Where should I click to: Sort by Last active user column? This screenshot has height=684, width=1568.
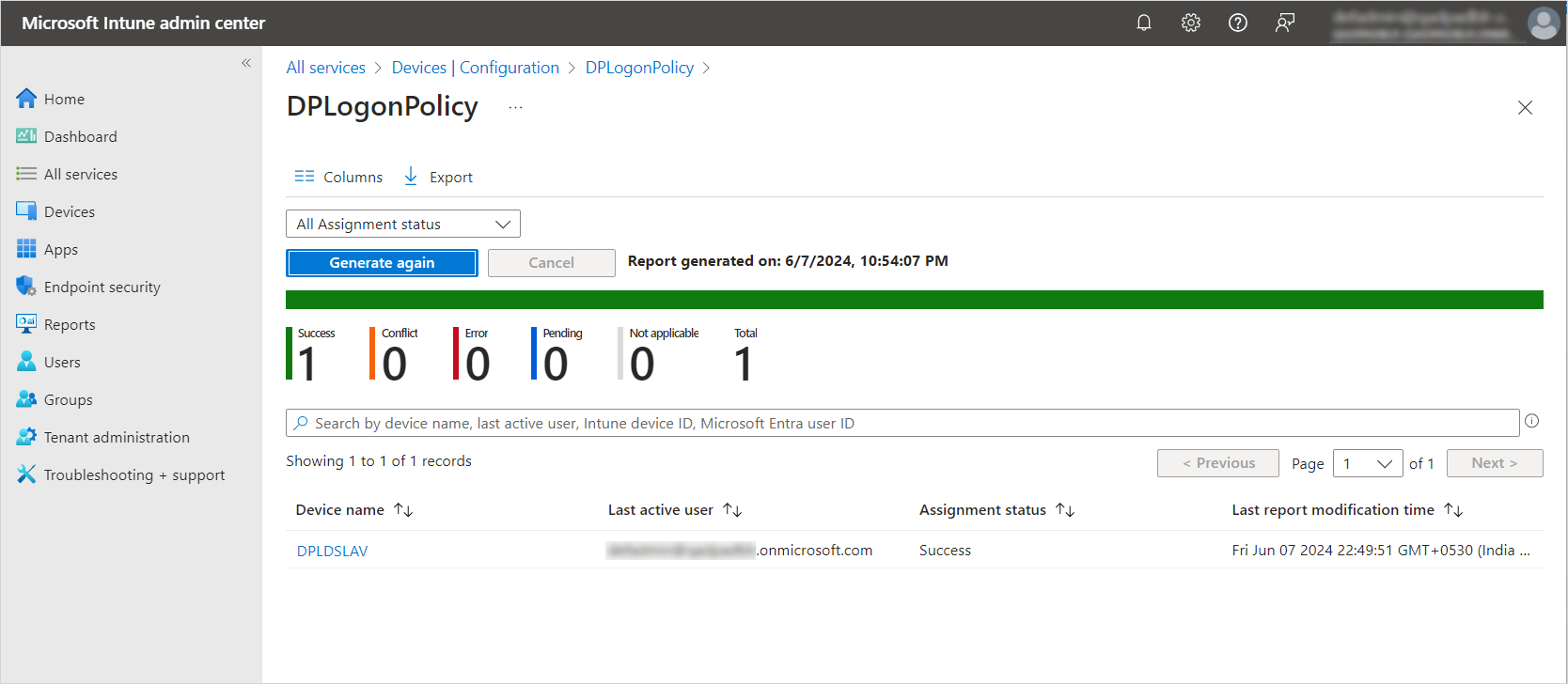pyautogui.click(x=732, y=509)
